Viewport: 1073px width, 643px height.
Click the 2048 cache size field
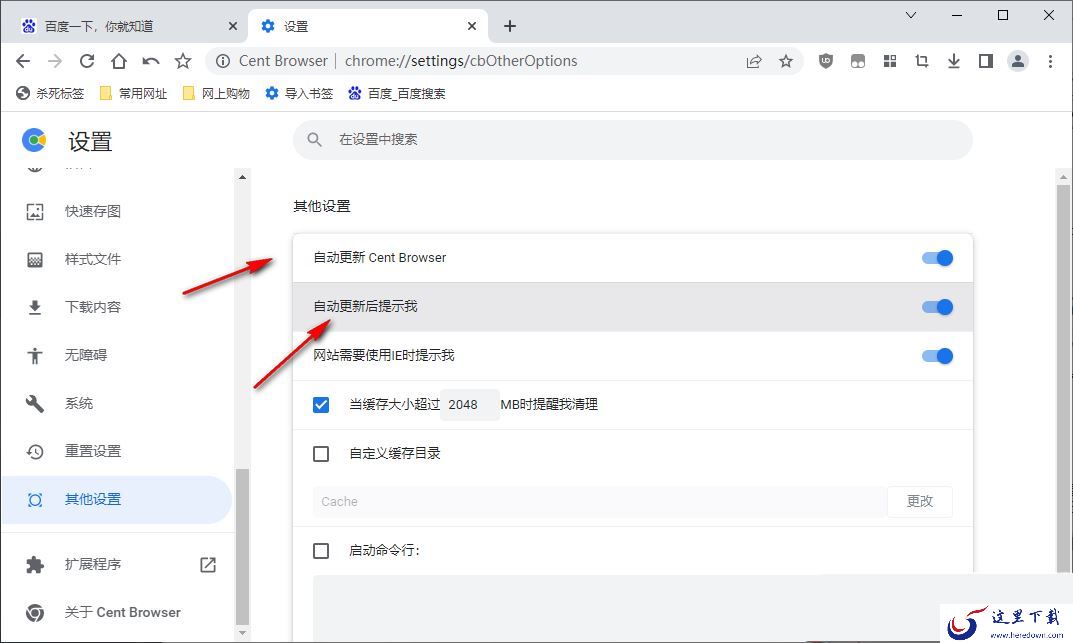(469, 404)
